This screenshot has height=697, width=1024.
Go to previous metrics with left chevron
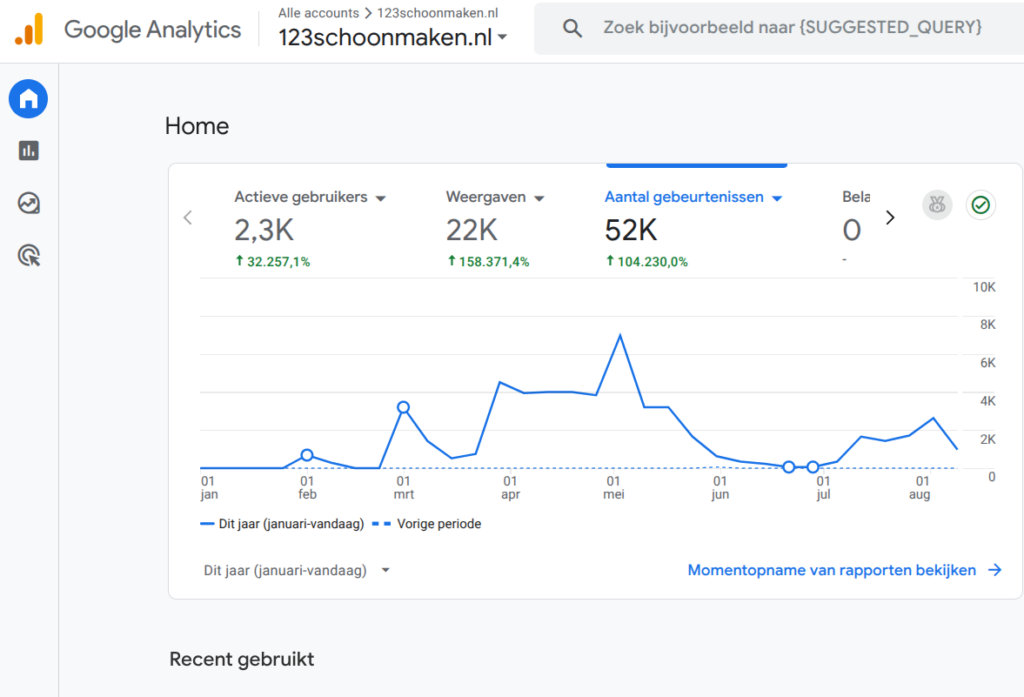coord(188,218)
